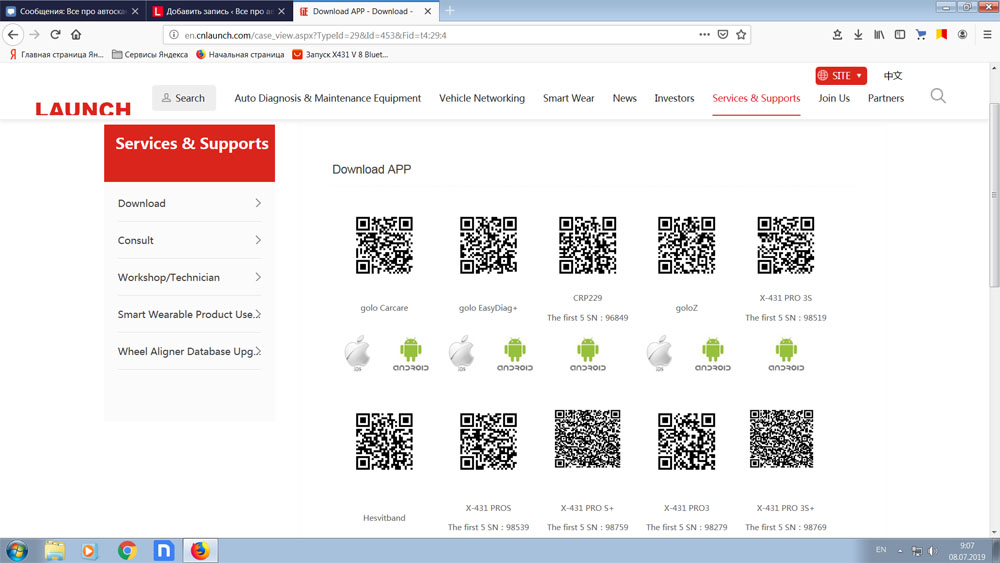The height and width of the screenshot is (563, 1000).
Task: Open Windows Start menu
Action: coord(17,550)
